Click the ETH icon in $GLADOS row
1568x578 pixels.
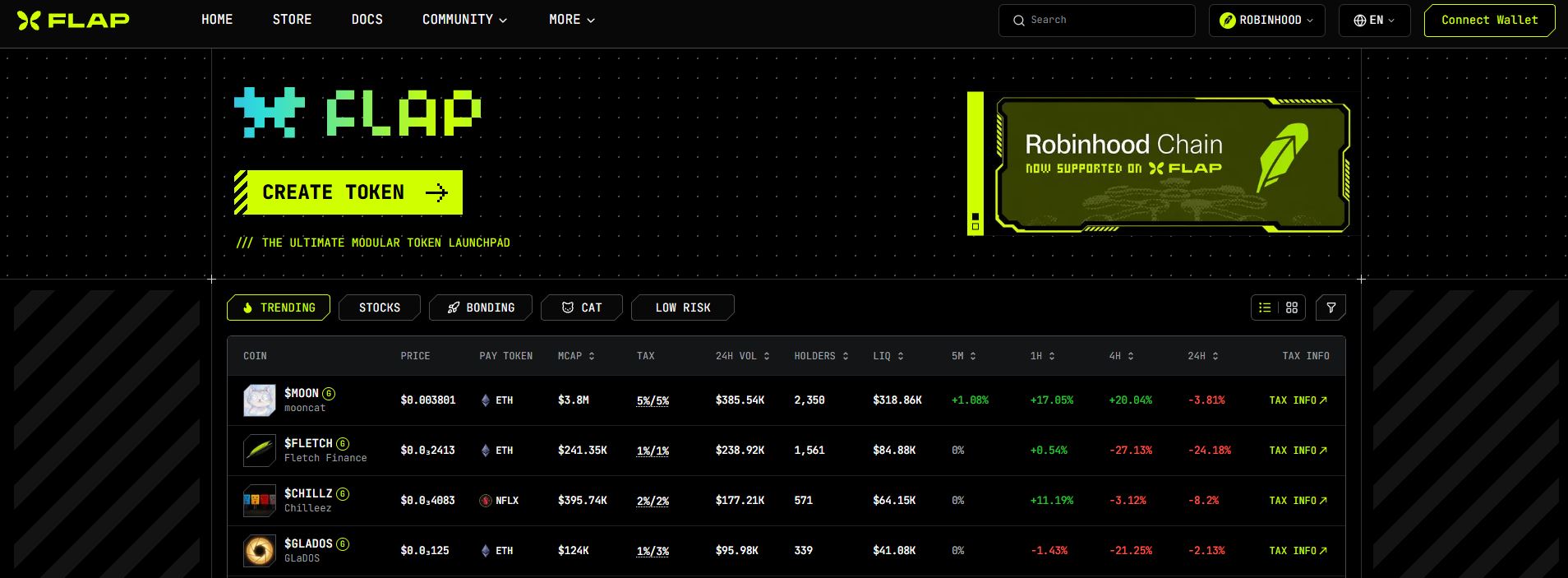[486, 551]
